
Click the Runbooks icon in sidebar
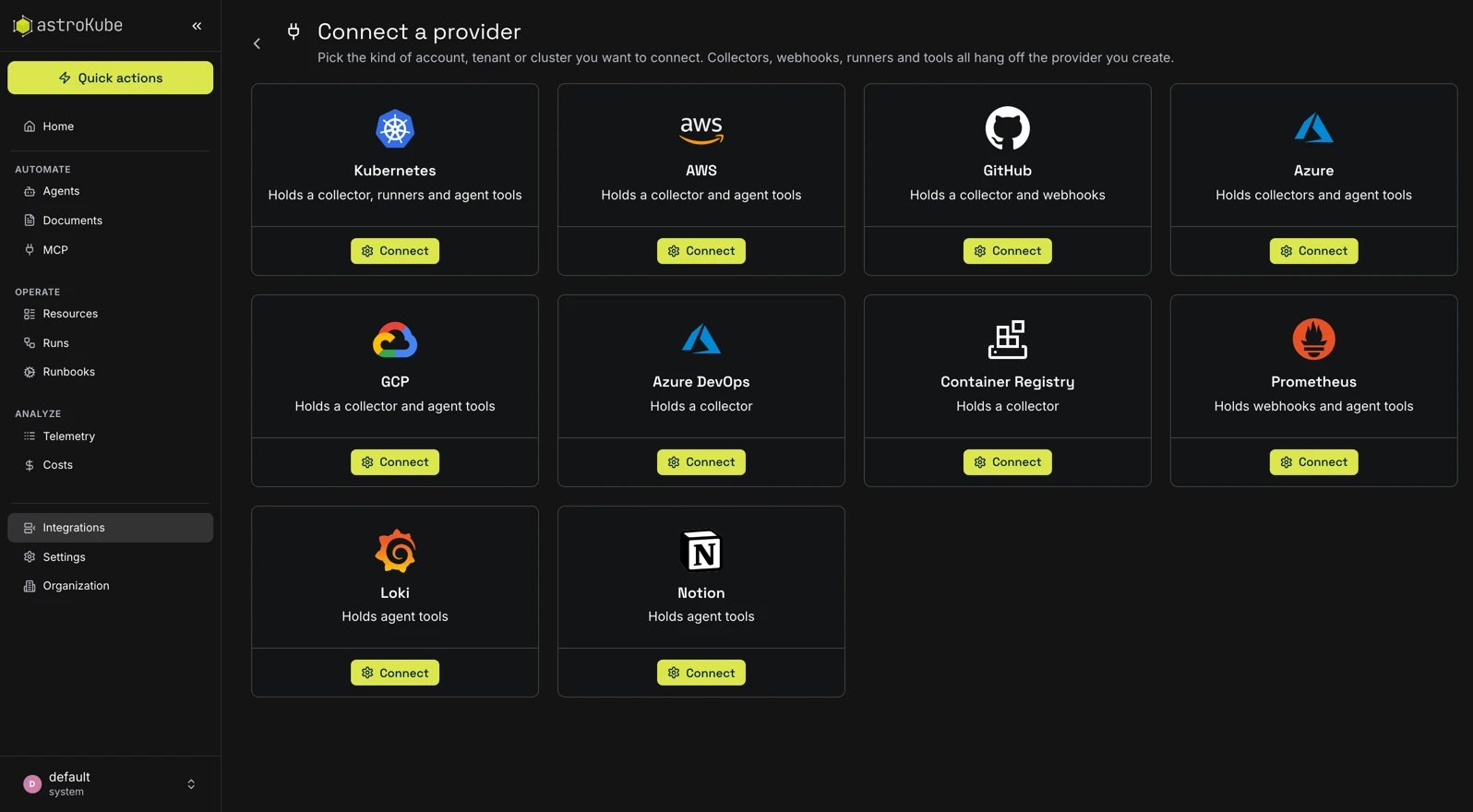coord(30,372)
